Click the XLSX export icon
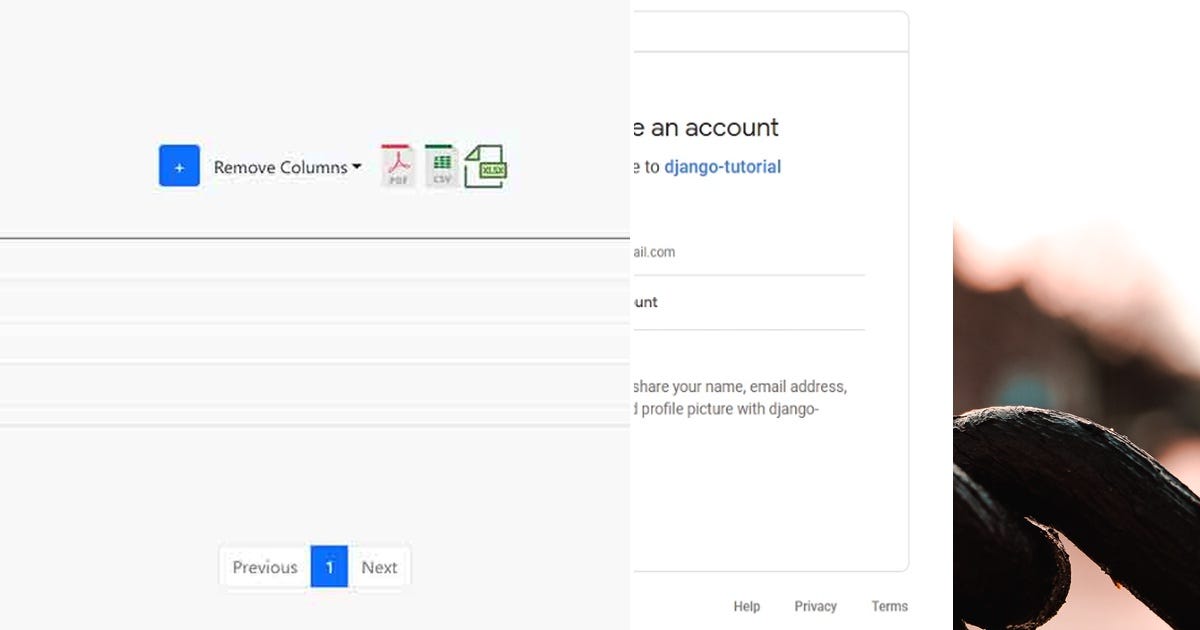The image size is (1200, 630). point(486,165)
